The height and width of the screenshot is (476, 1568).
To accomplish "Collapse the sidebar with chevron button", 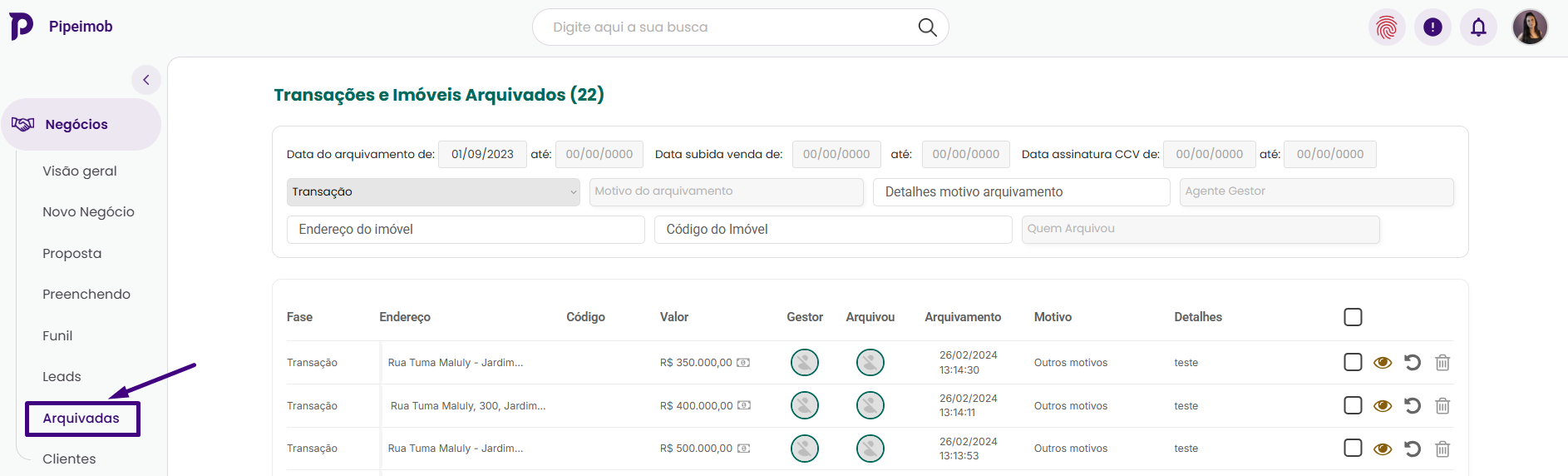I will coord(146,80).
